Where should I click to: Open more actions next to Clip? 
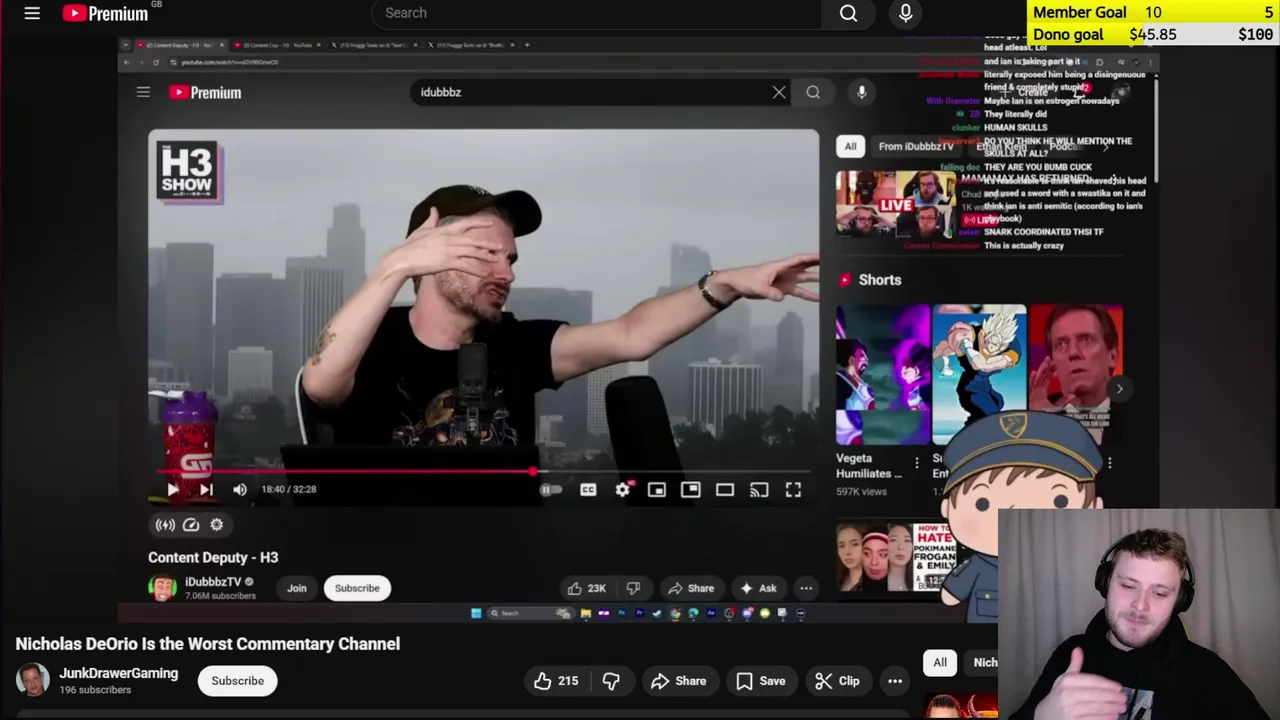click(x=895, y=681)
